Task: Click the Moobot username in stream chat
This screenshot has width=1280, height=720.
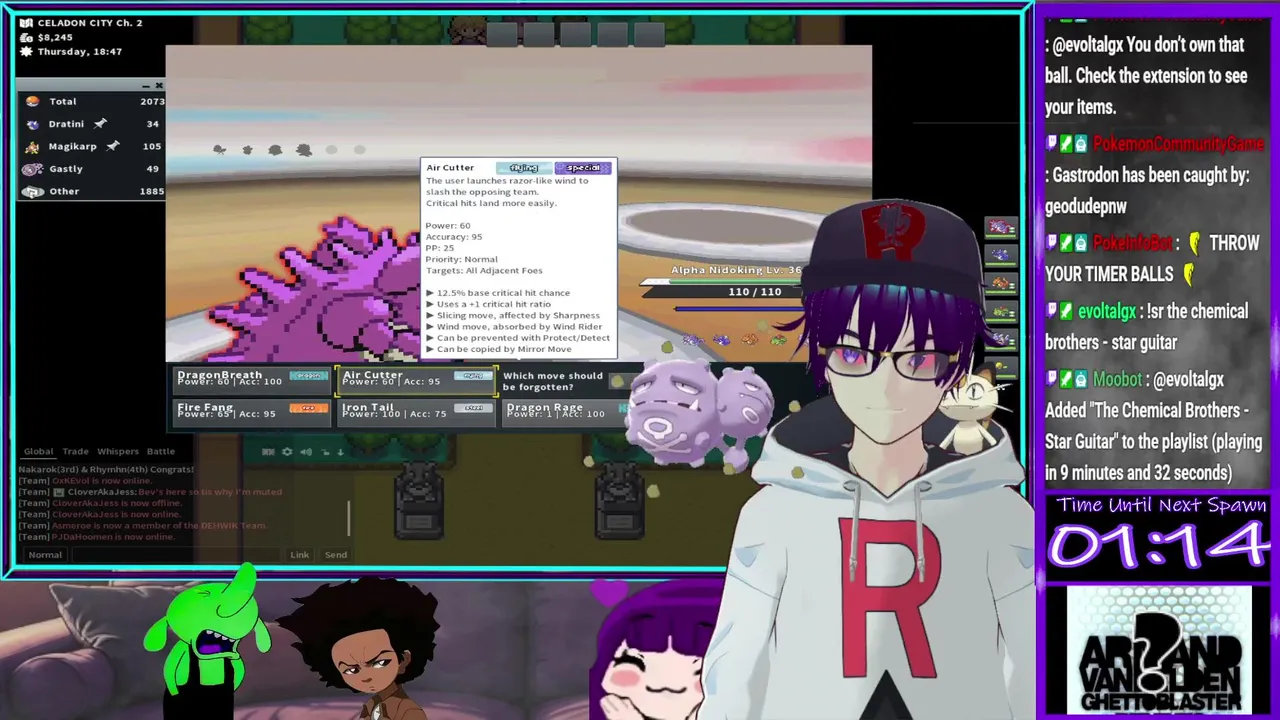Action: 1117,379
